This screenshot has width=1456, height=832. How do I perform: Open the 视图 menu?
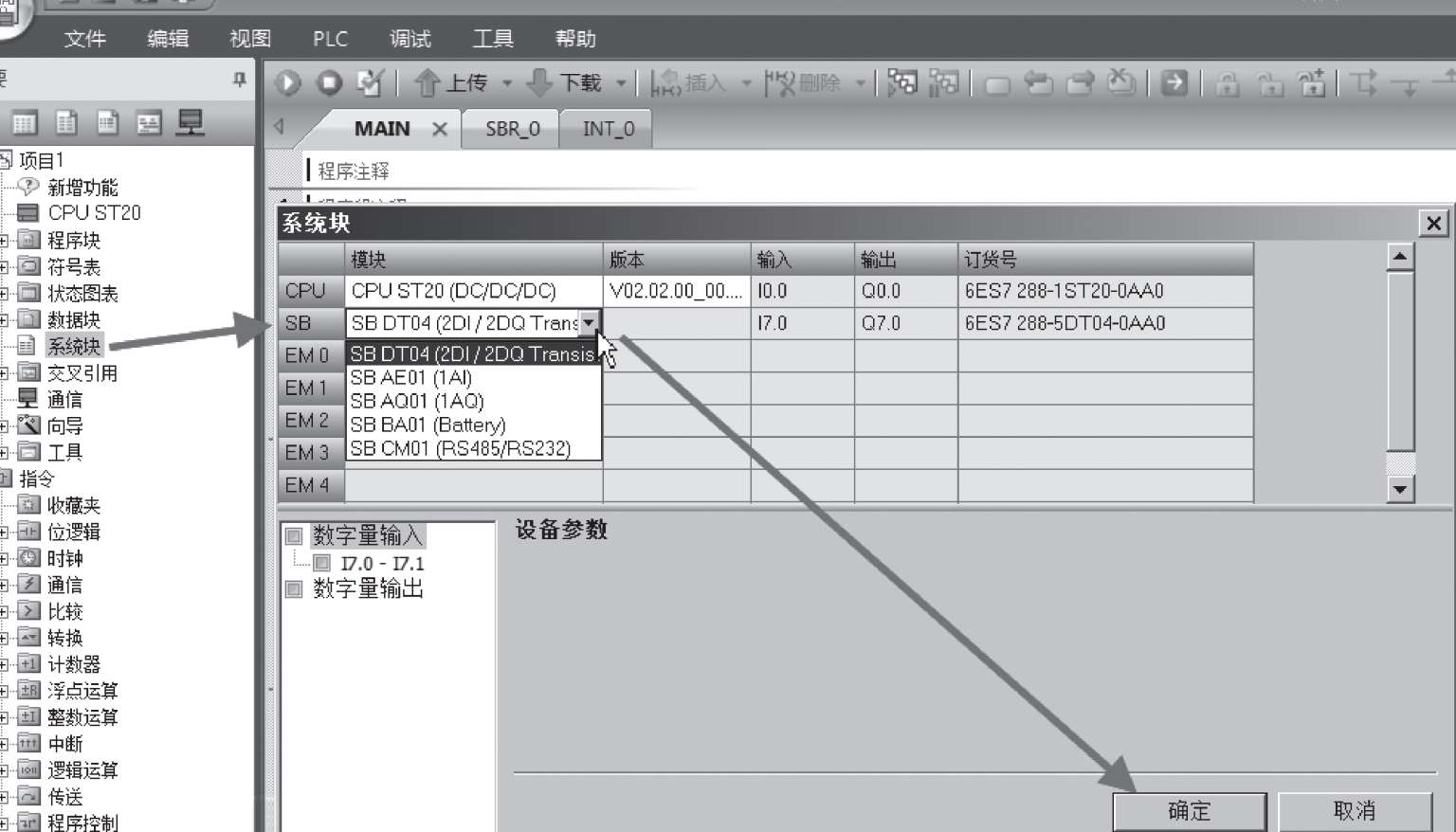[250, 39]
